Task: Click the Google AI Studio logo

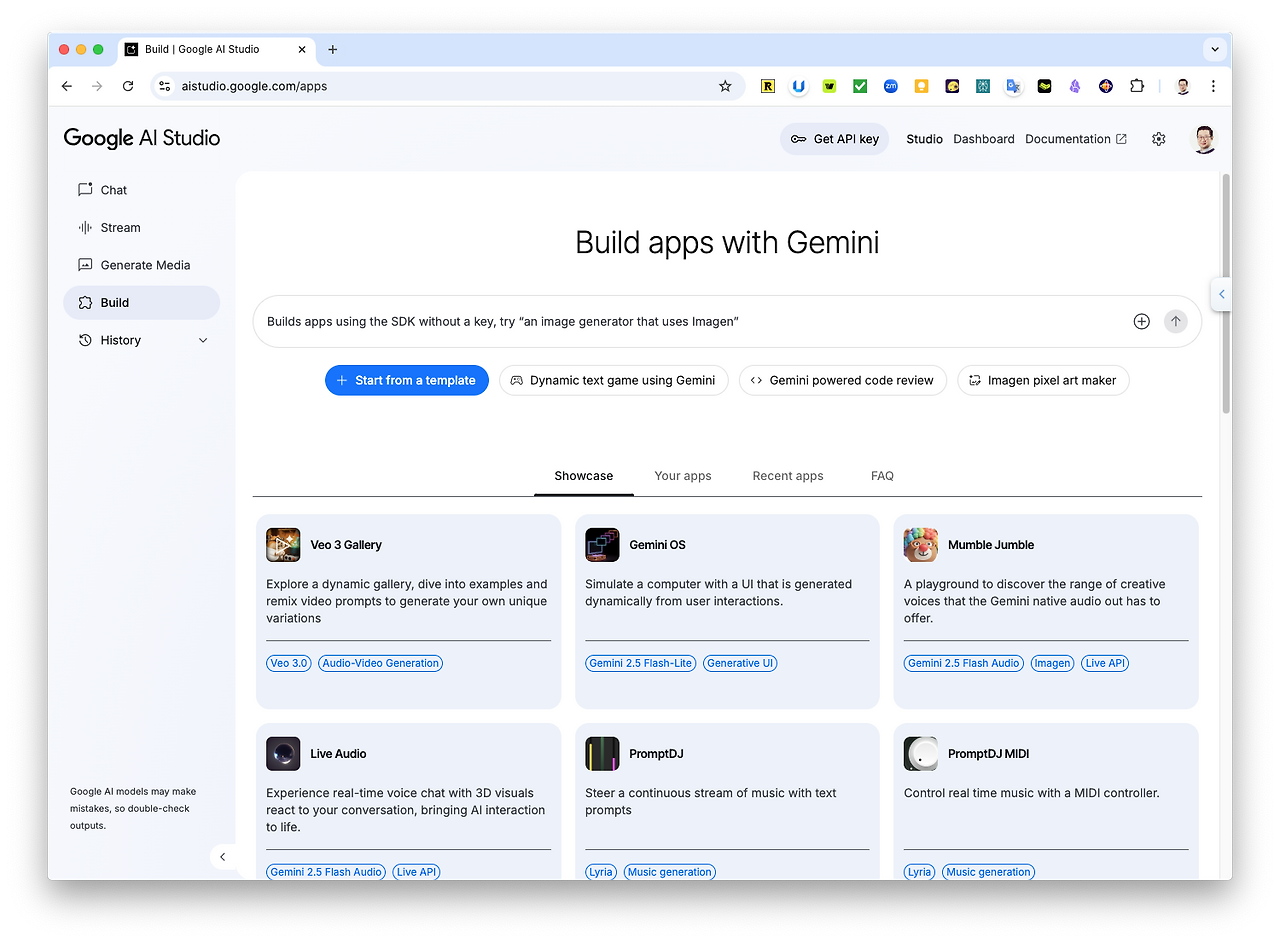Action: pyautogui.click(x=142, y=138)
